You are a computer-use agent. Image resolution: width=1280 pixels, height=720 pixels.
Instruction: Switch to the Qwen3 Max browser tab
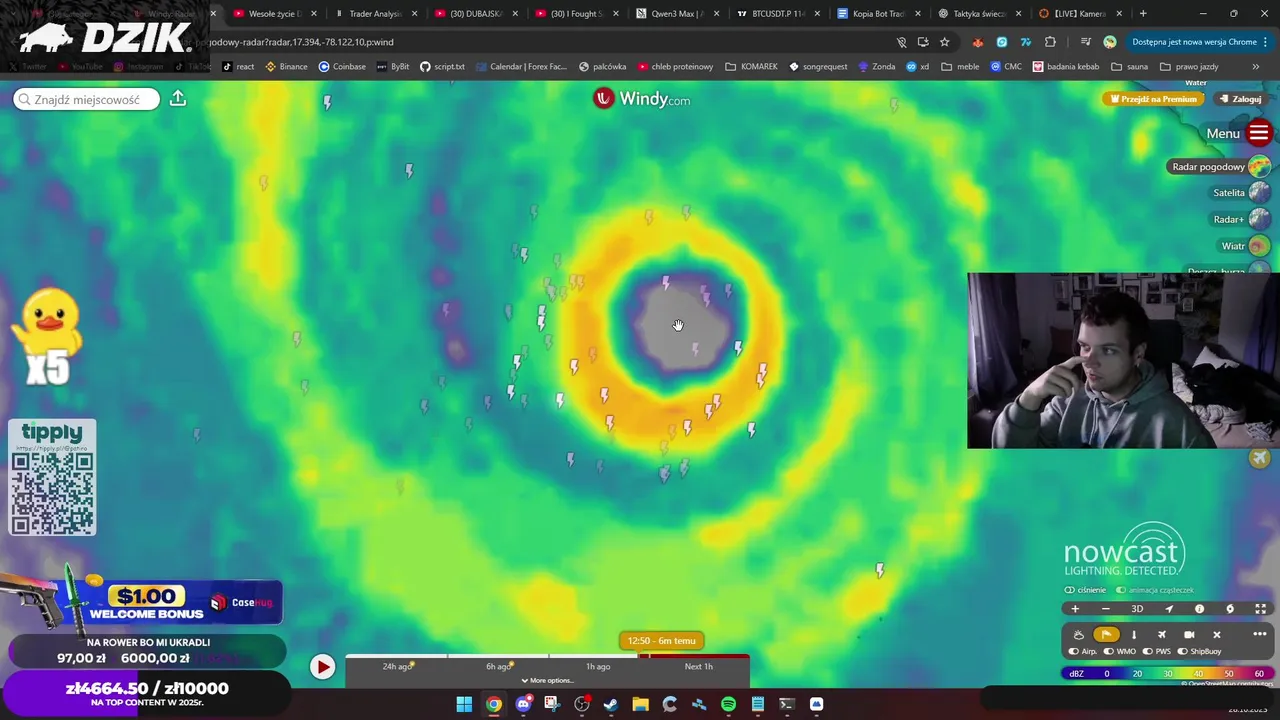click(677, 14)
